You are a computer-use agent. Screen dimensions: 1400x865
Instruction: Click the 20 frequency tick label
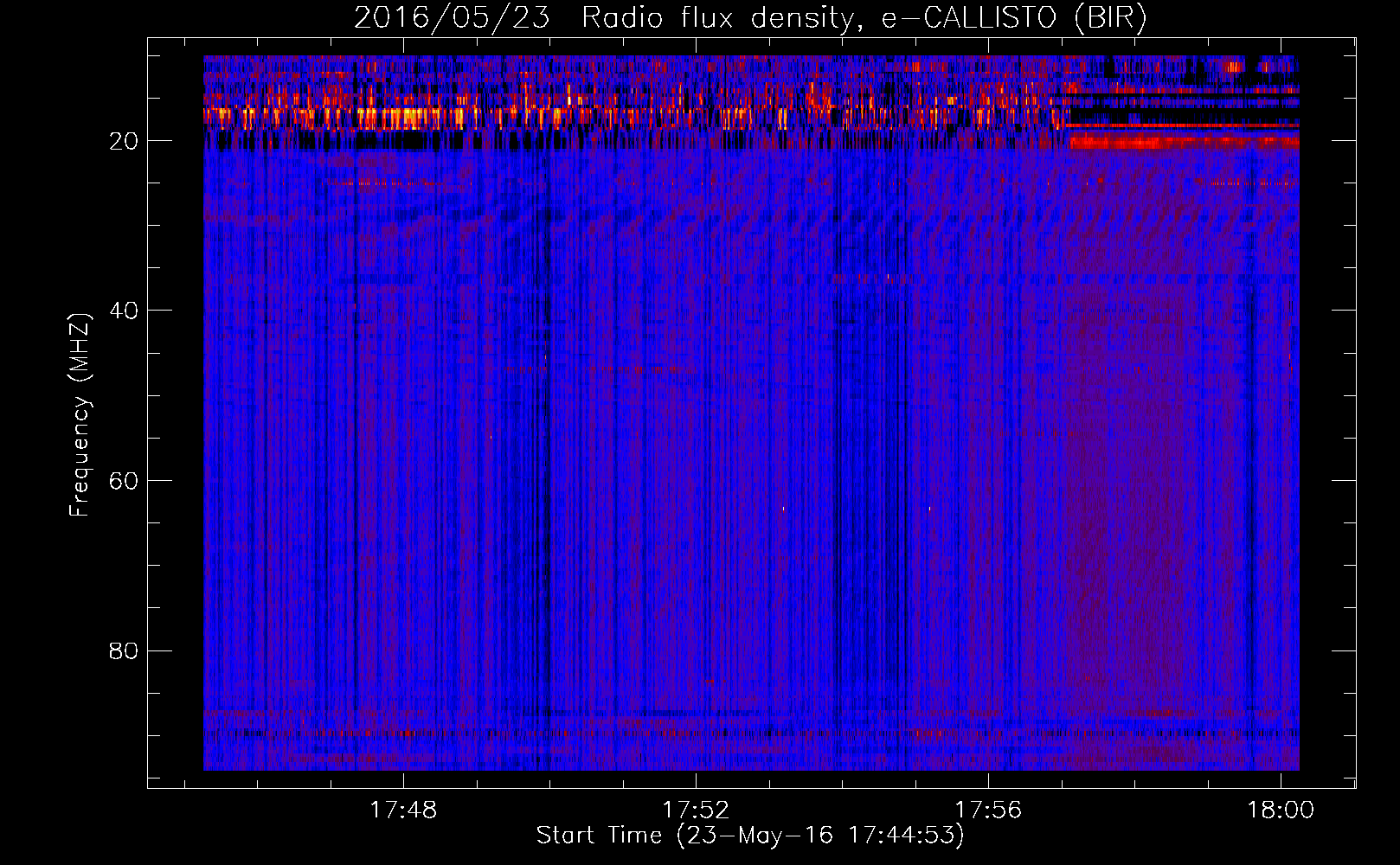(124, 141)
